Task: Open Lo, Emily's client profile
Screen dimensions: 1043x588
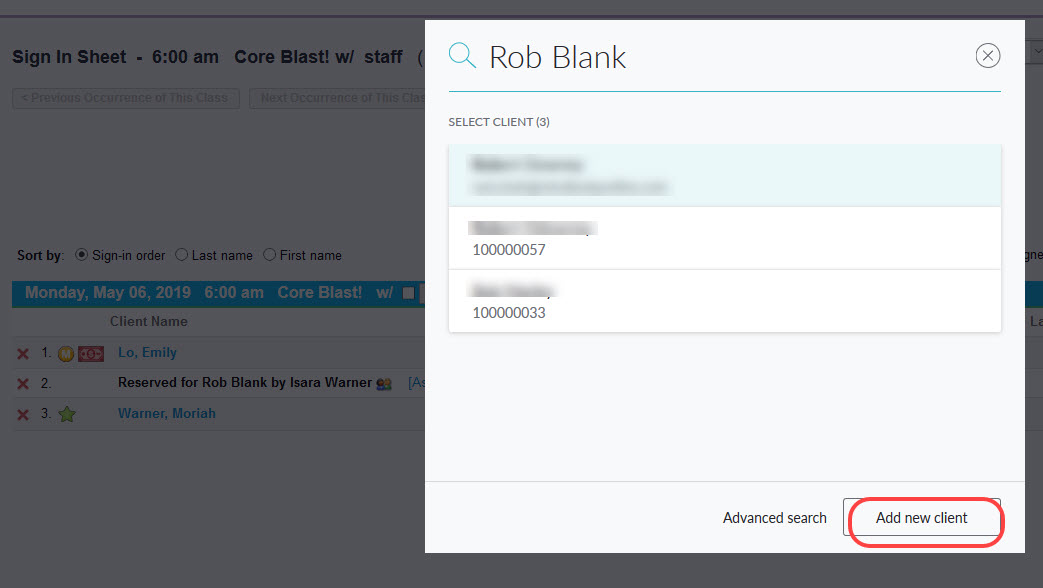Action: tap(146, 352)
